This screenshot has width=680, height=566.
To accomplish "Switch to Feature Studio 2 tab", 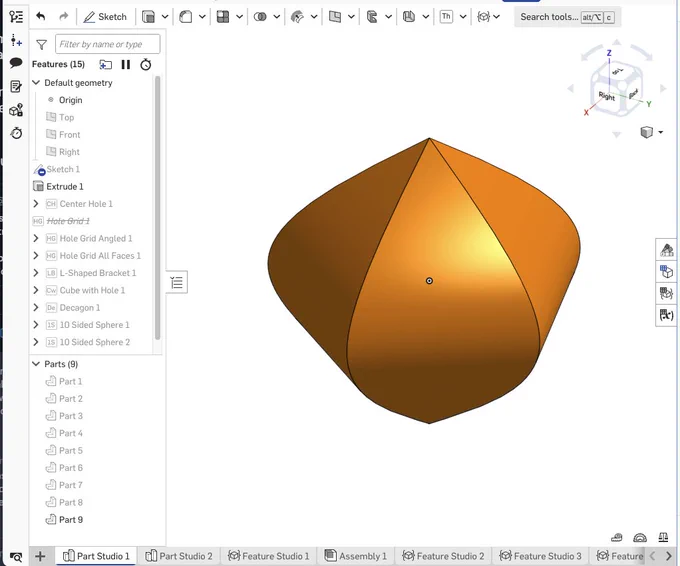I will [x=443, y=556].
